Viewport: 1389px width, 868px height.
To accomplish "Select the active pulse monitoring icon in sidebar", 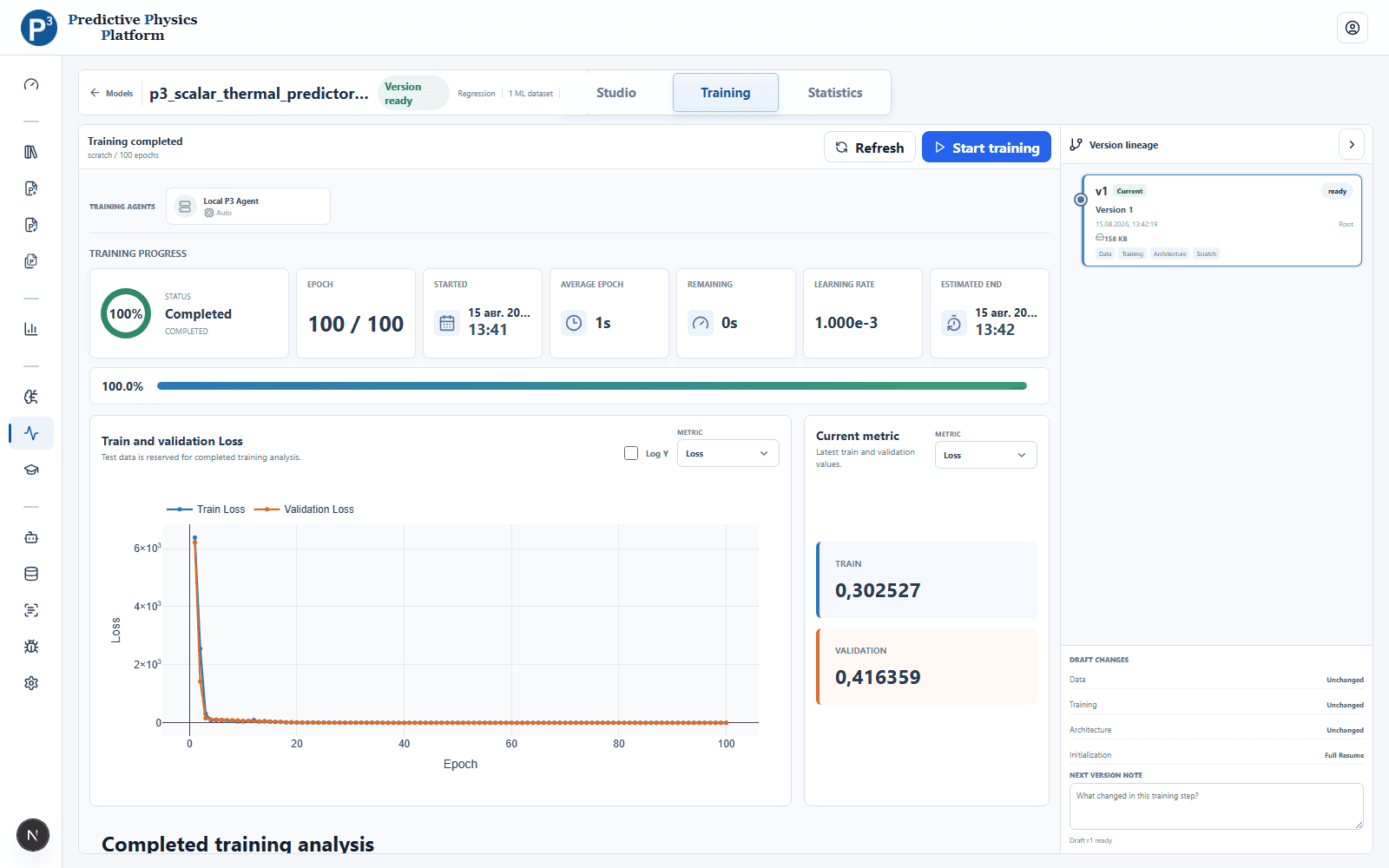I will [31, 433].
